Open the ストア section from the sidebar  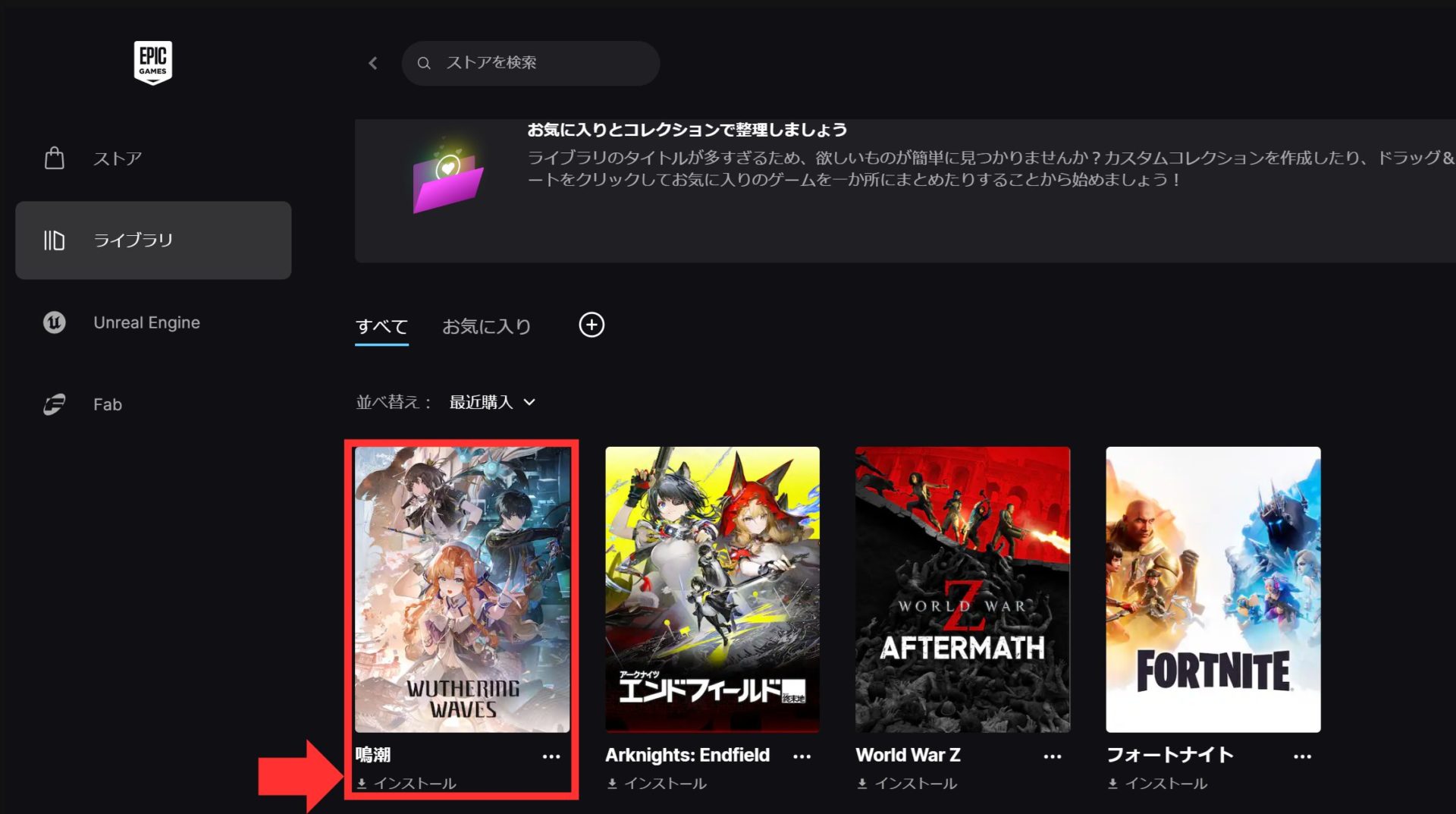pos(116,158)
